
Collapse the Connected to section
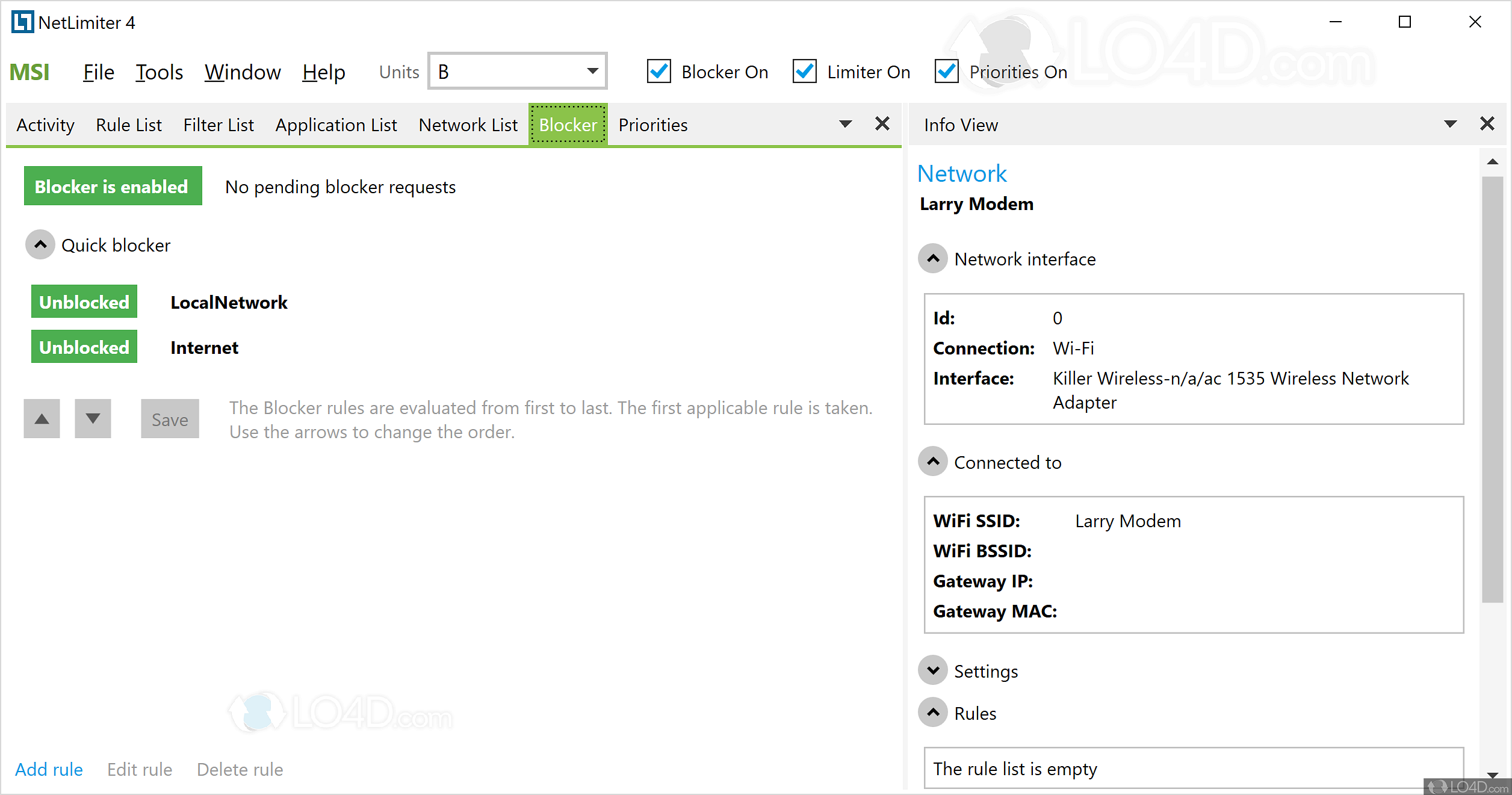click(x=933, y=462)
